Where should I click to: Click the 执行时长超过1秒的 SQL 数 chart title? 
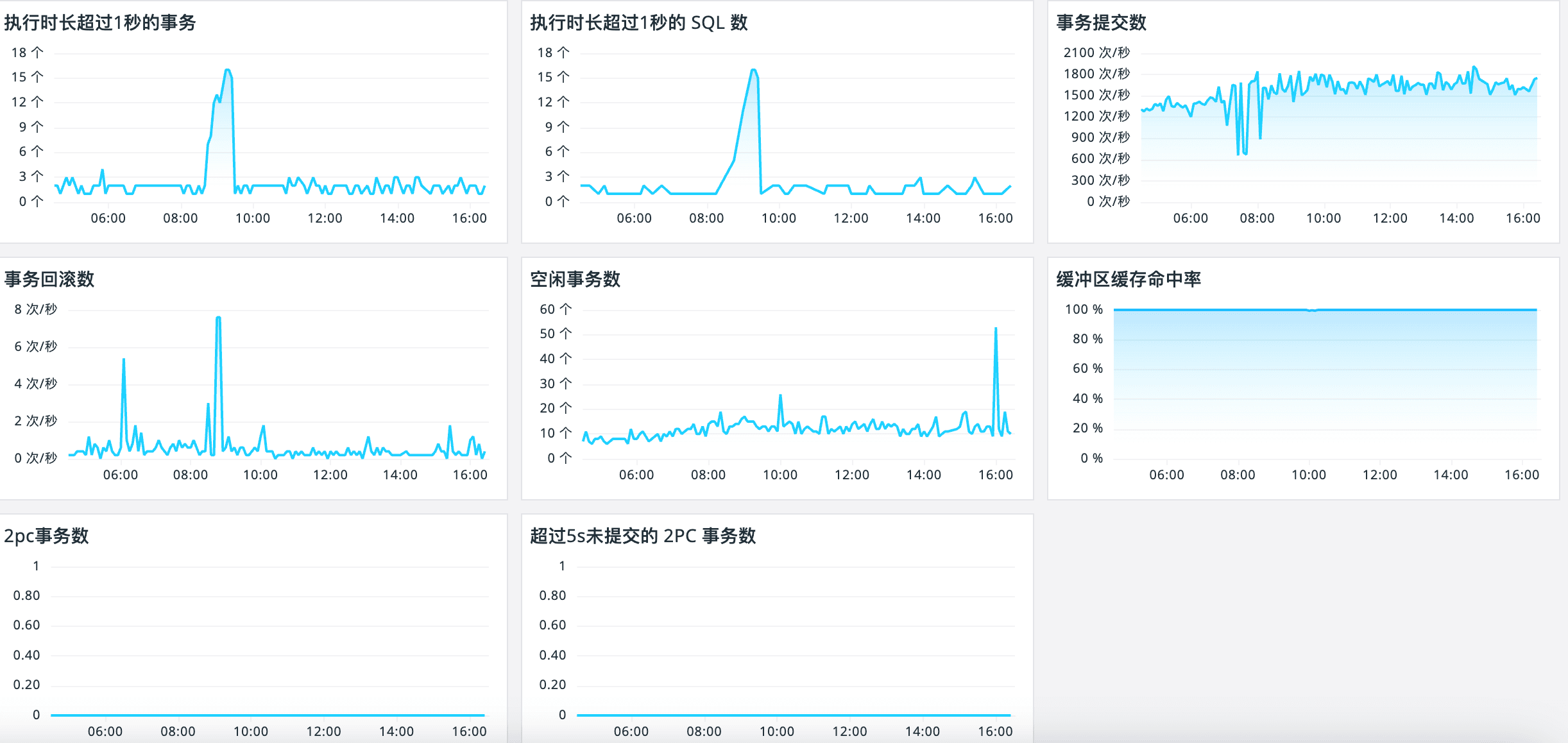[638, 22]
